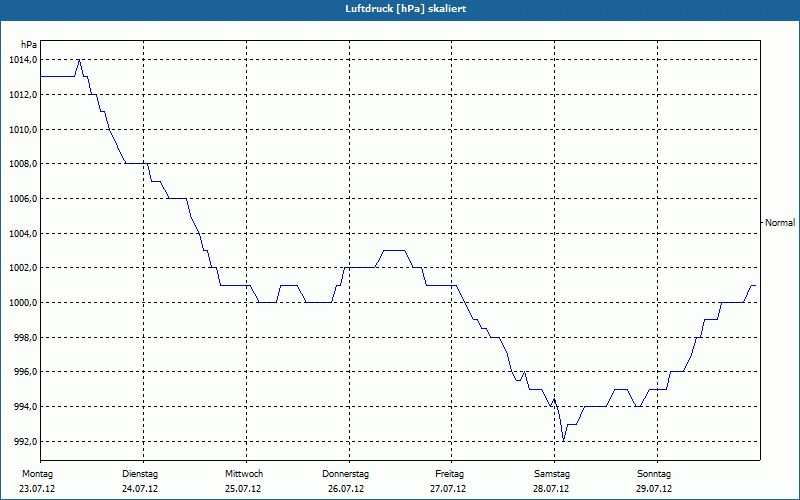Click the 1012,0 axis value
Image resolution: width=800 pixels, height=500 pixels.
pyautogui.click(x=23, y=95)
